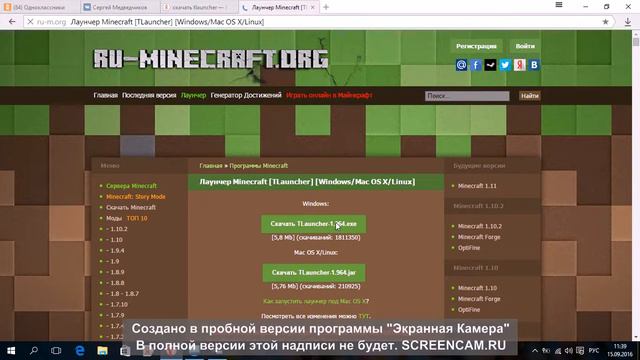Go back with the browser back arrow

point(12,22)
